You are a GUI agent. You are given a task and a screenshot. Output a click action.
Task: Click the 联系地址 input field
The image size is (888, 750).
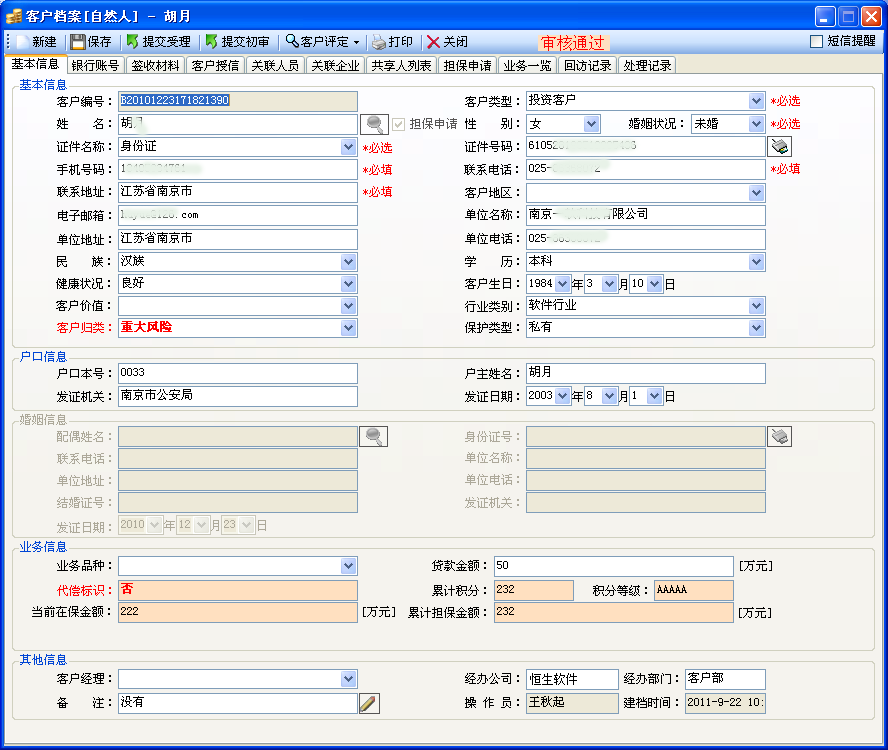coord(238,192)
